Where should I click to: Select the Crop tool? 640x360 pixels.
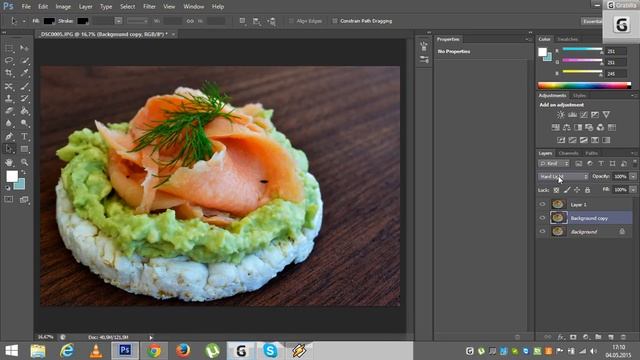point(9,73)
